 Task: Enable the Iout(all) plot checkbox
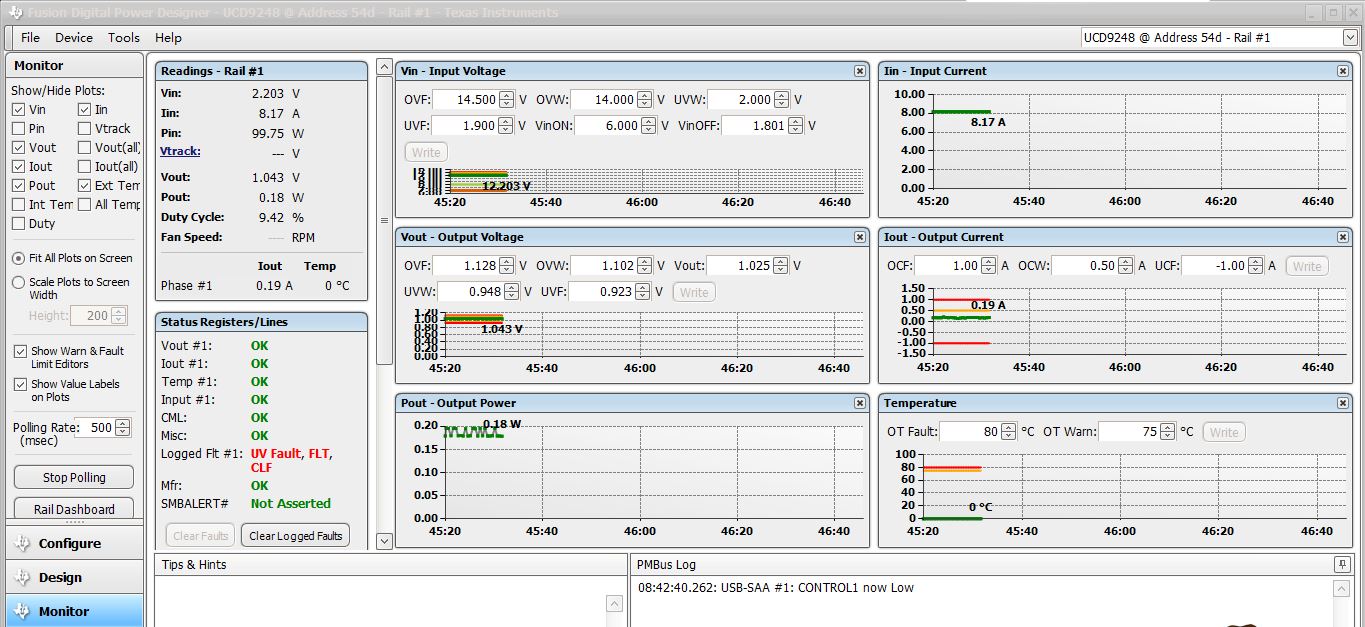click(85, 167)
